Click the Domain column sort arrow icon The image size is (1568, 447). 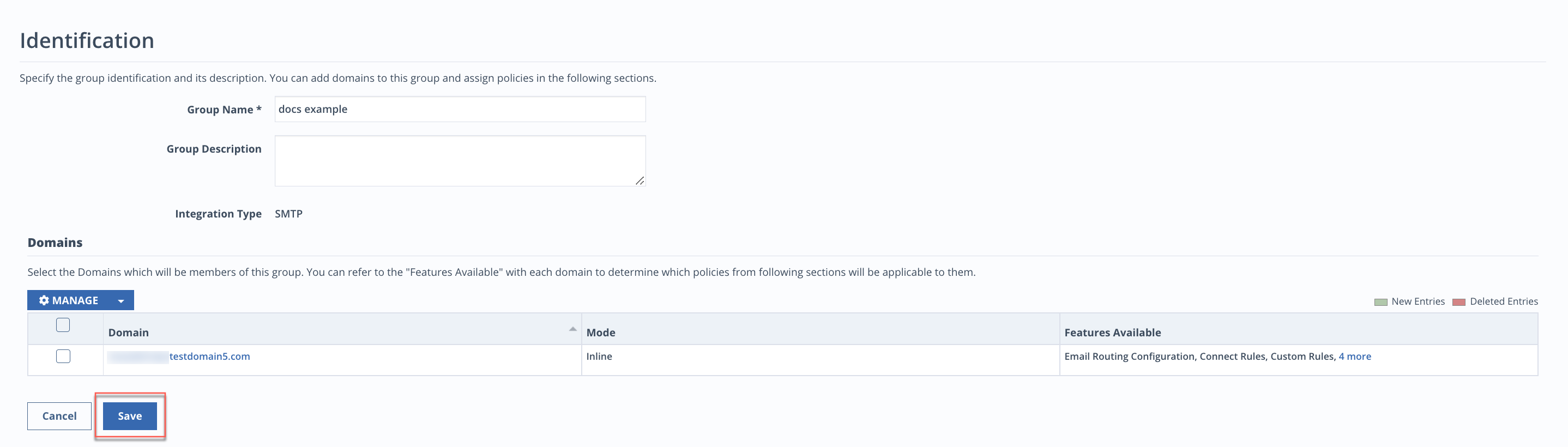(572, 329)
